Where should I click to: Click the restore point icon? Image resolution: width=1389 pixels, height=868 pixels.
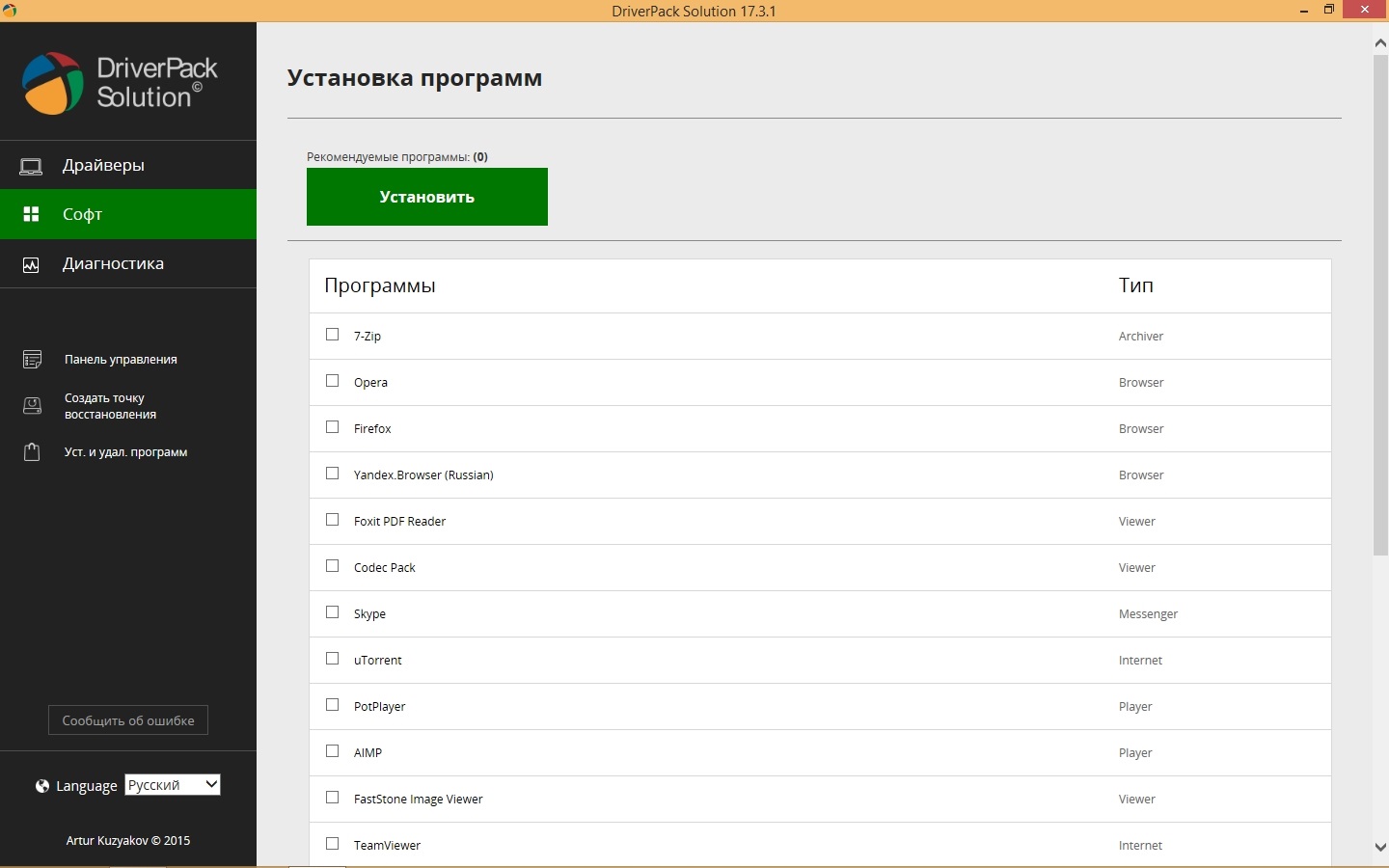[32, 406]
